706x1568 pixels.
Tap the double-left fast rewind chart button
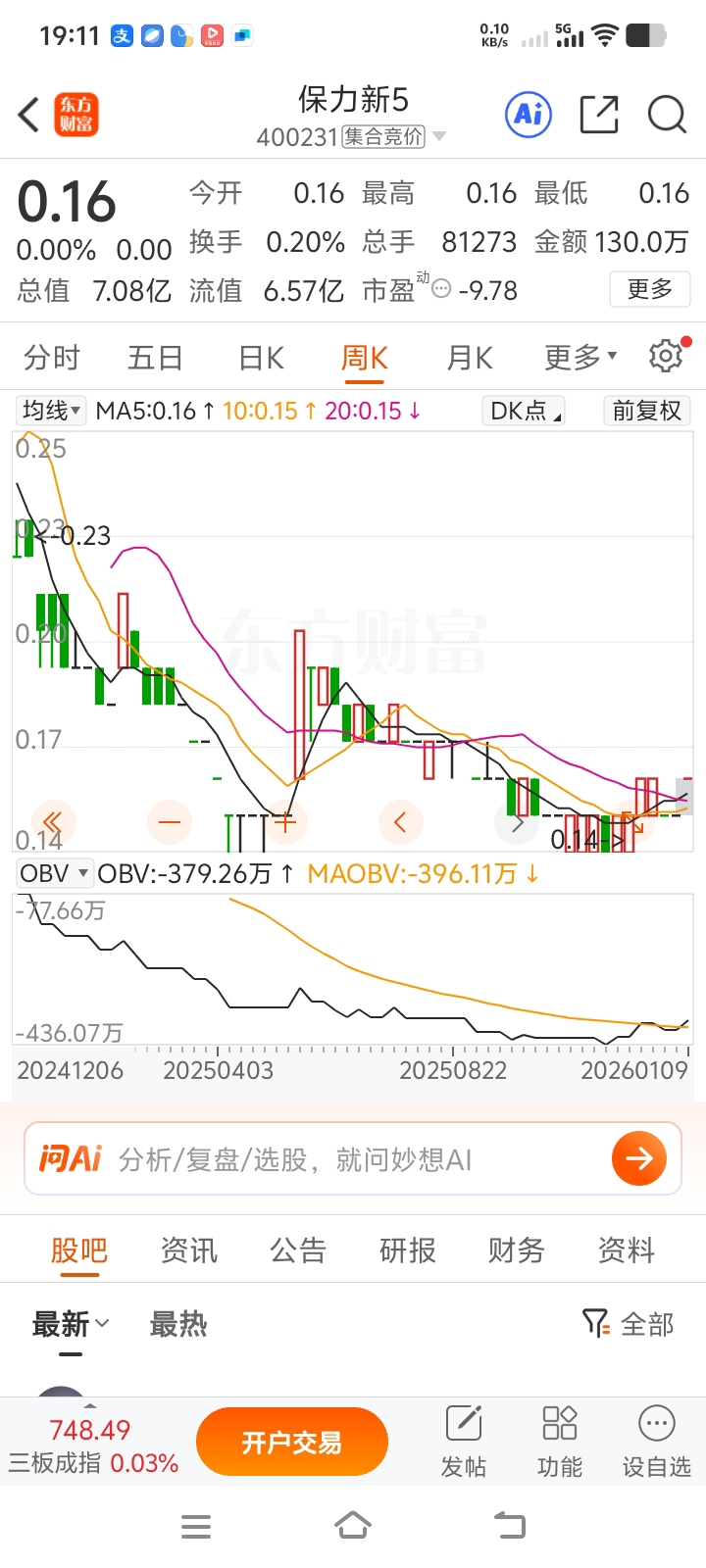click(x=53, y=821)
